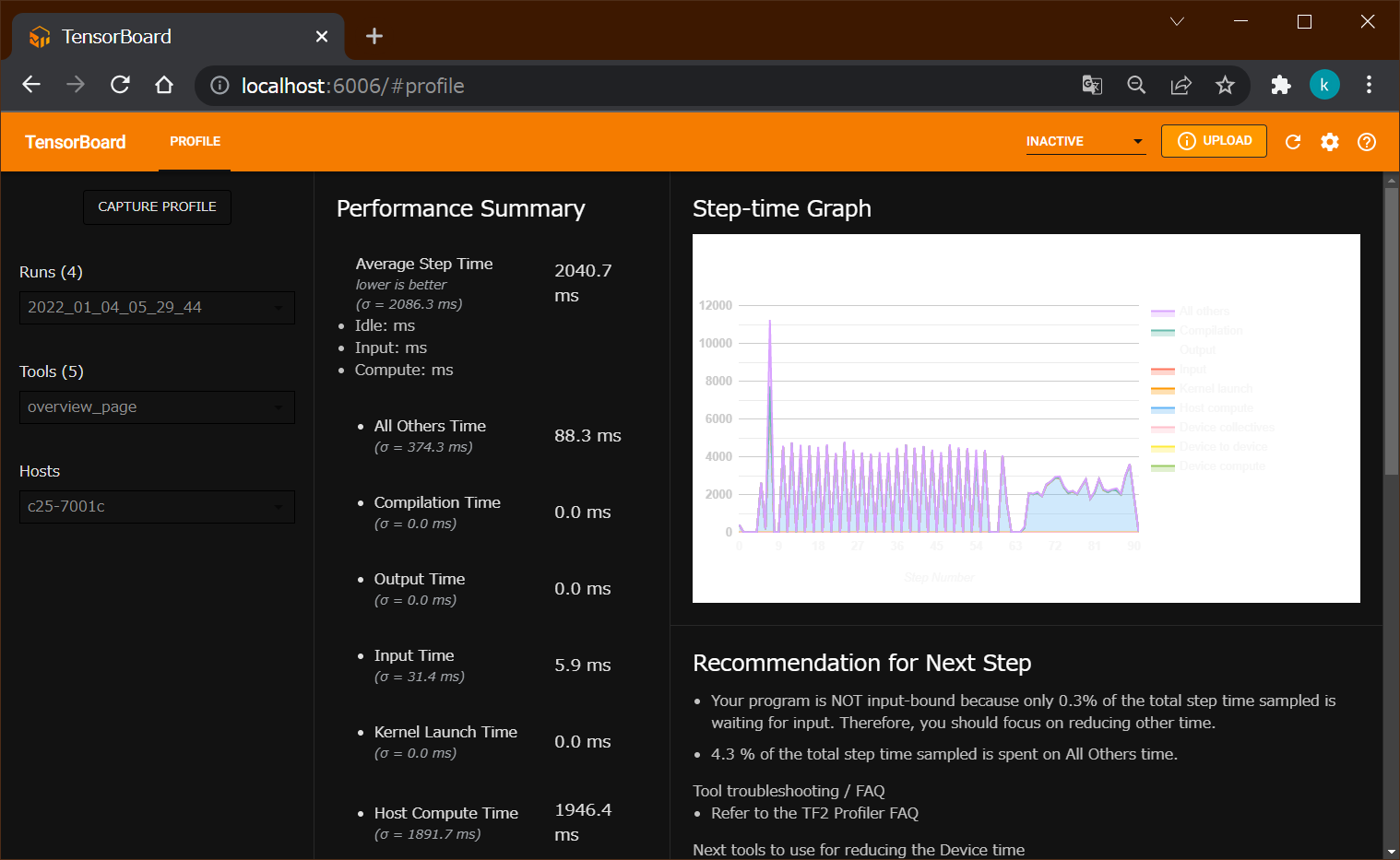
Task: Click the 'Runs (4)' label
Action: (x=51, y=272)
